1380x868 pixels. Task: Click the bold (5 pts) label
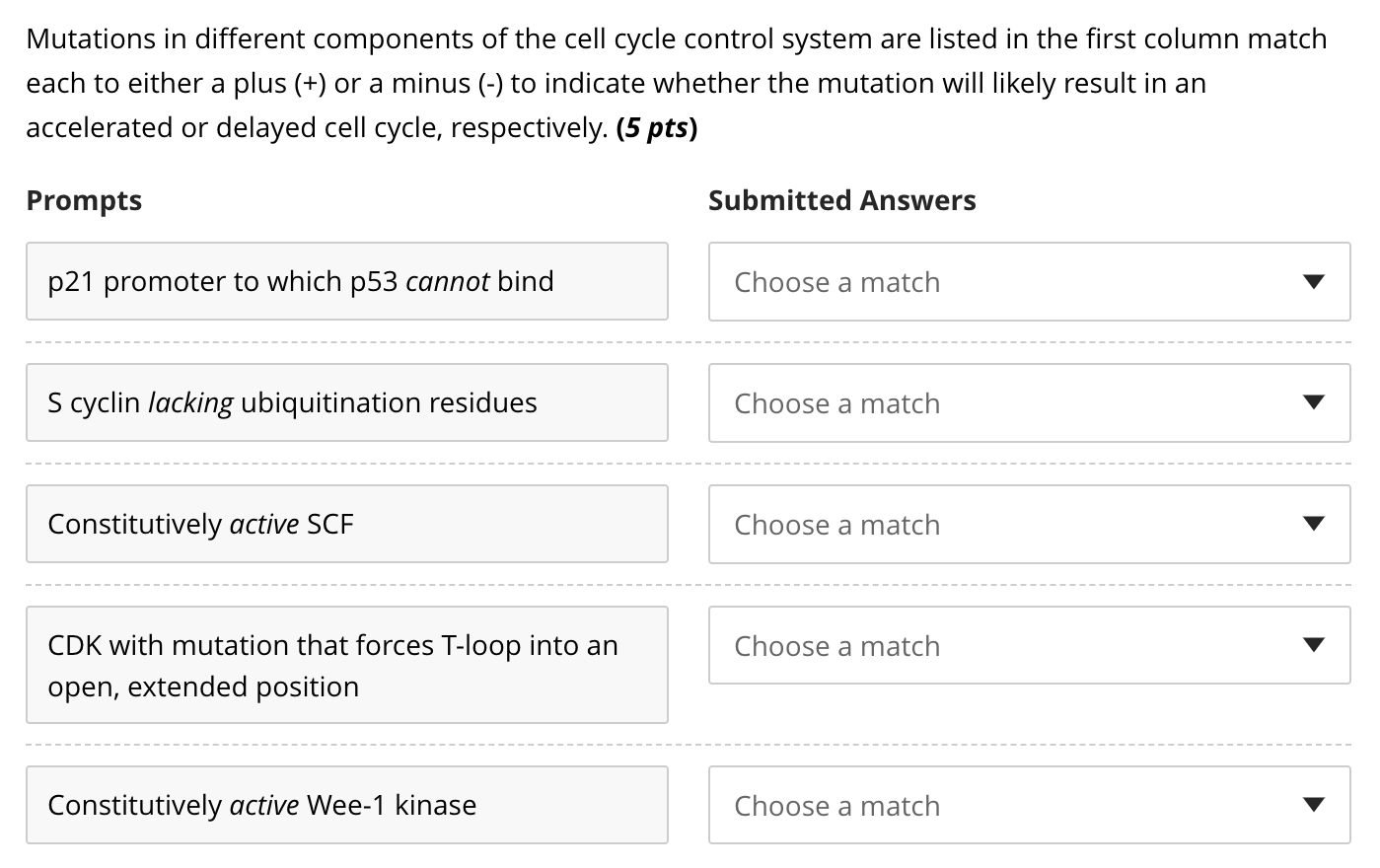pyautogui.click(x=657, y=128)
